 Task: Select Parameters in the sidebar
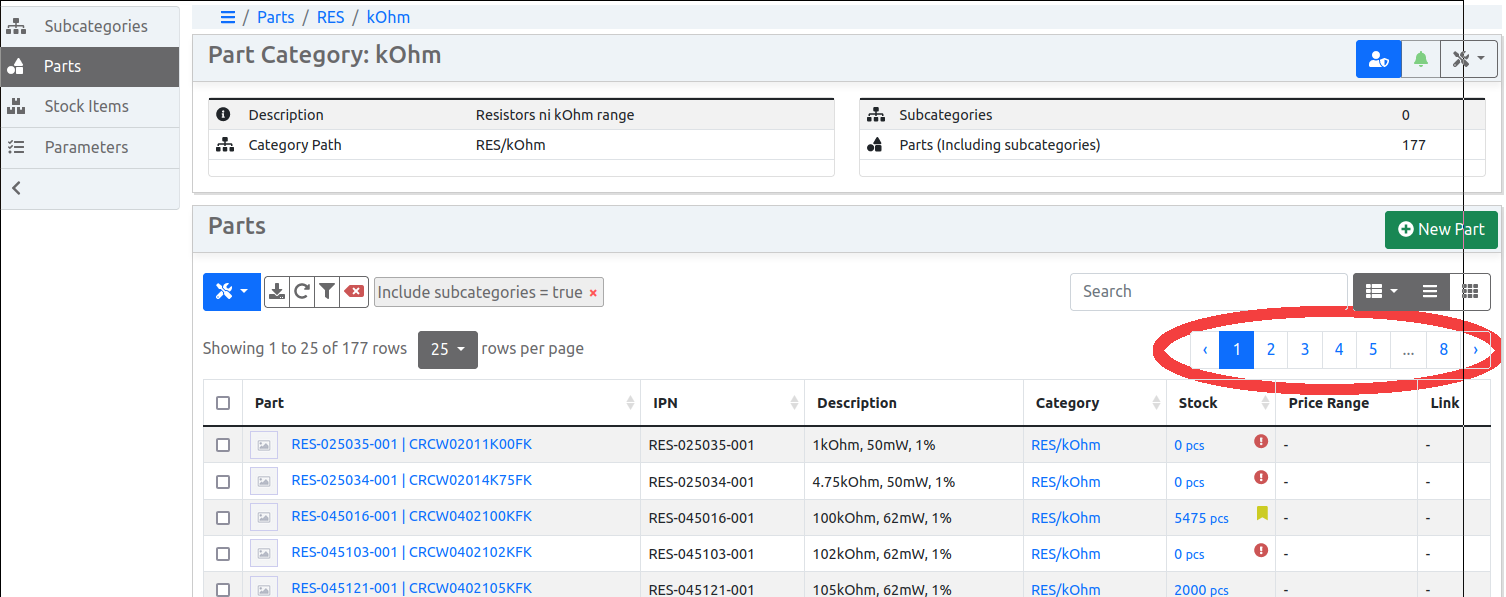(88, 147)
